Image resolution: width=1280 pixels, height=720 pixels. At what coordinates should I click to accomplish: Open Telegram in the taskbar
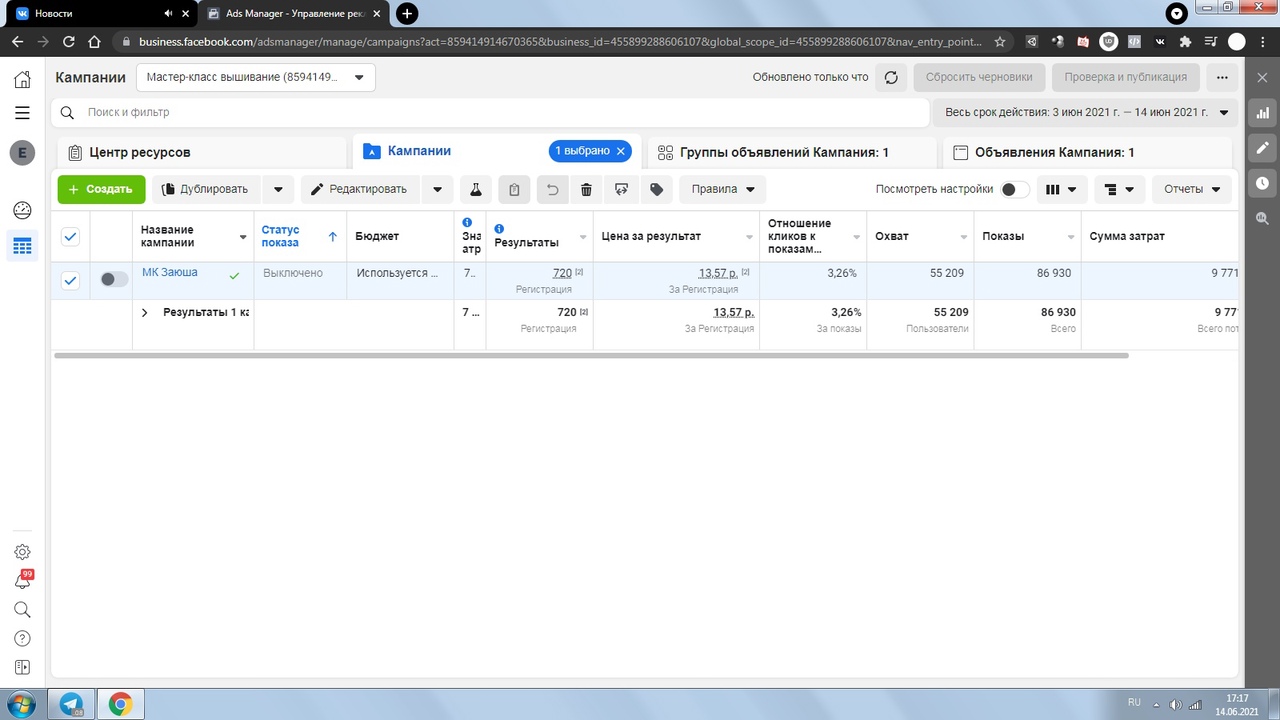tap(71, 704)
